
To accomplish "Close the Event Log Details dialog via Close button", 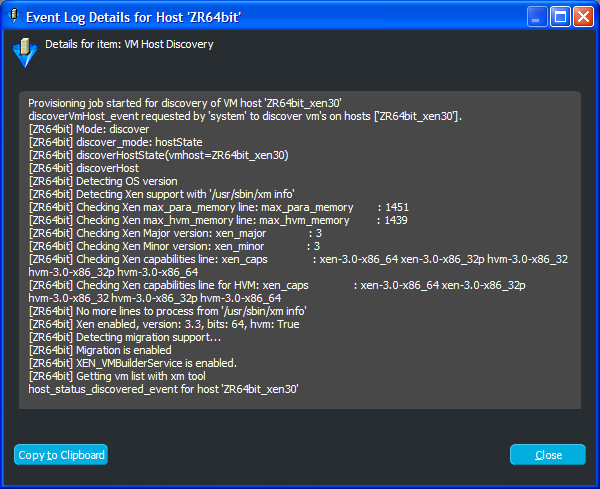I will pos(548,455).
